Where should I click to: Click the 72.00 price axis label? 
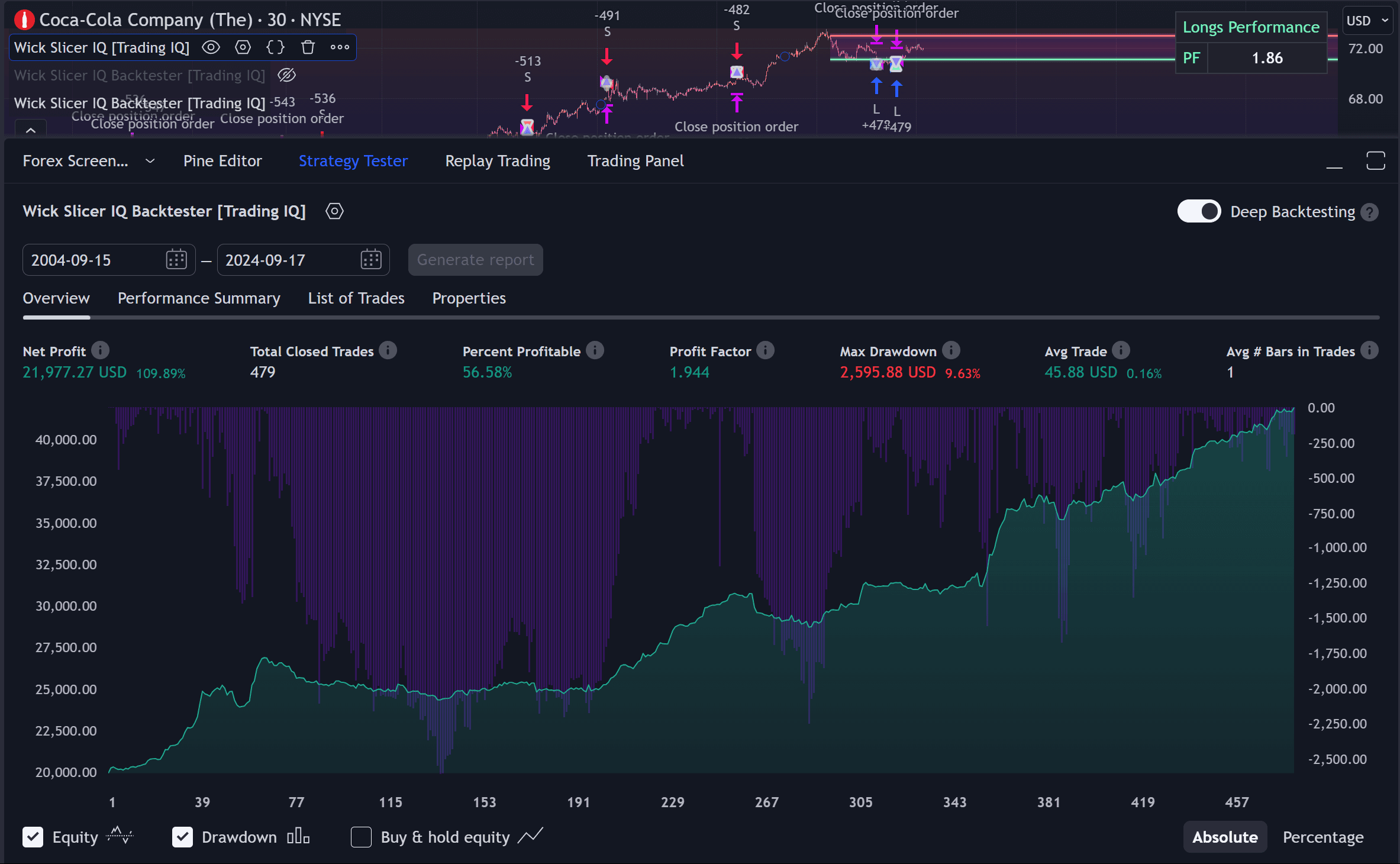(1366, 49)
